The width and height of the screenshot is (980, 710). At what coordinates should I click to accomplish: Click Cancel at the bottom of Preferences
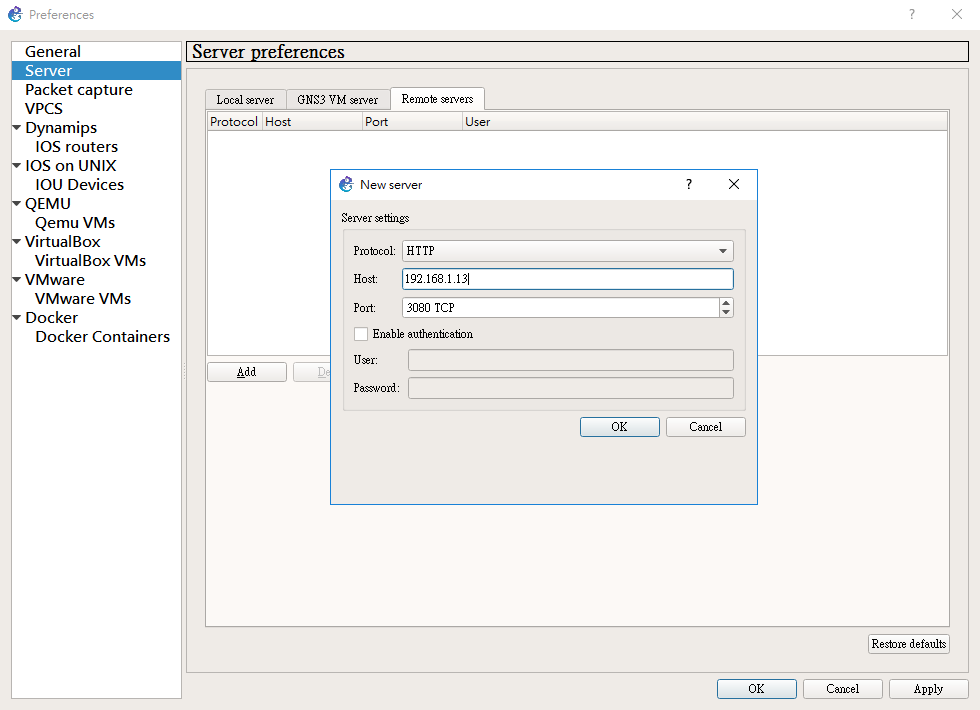842,689
